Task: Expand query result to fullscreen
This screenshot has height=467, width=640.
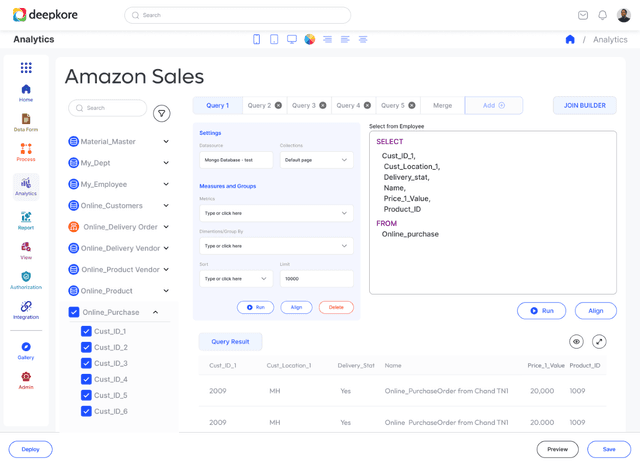Action: [x=599, y=342]
